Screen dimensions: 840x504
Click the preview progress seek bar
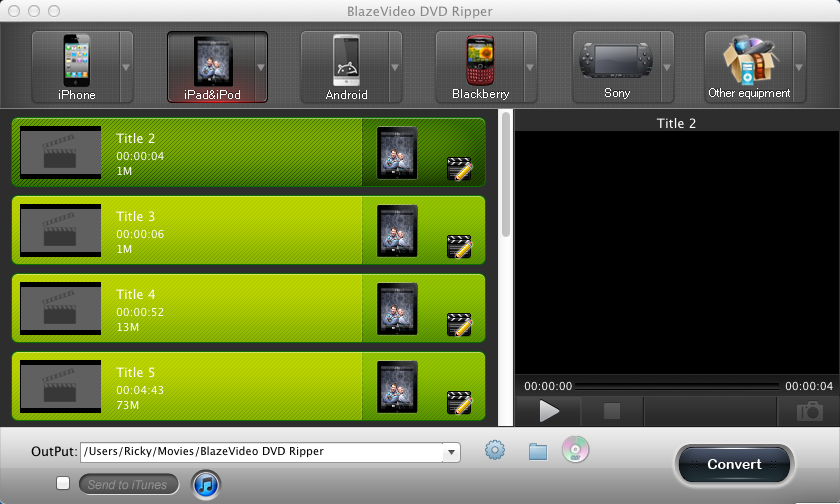click(677, 386)
